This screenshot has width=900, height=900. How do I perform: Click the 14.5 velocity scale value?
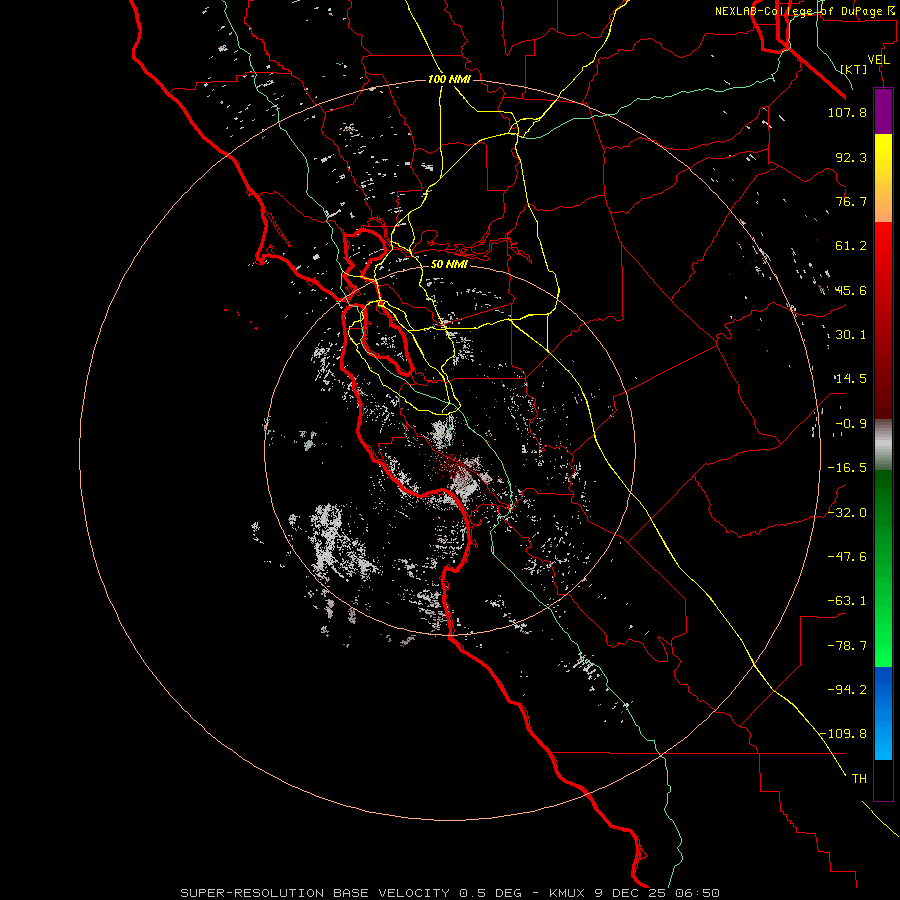[x=851, y=379]
